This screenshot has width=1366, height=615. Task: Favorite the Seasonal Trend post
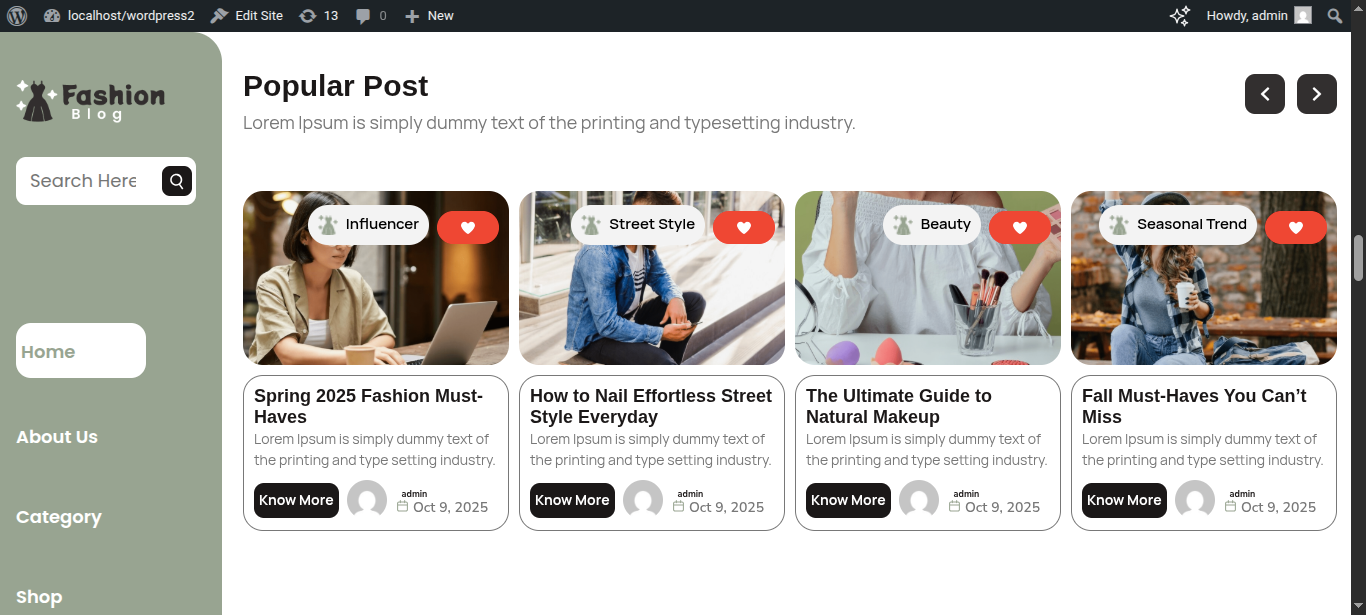click(x=1295, y=228)
